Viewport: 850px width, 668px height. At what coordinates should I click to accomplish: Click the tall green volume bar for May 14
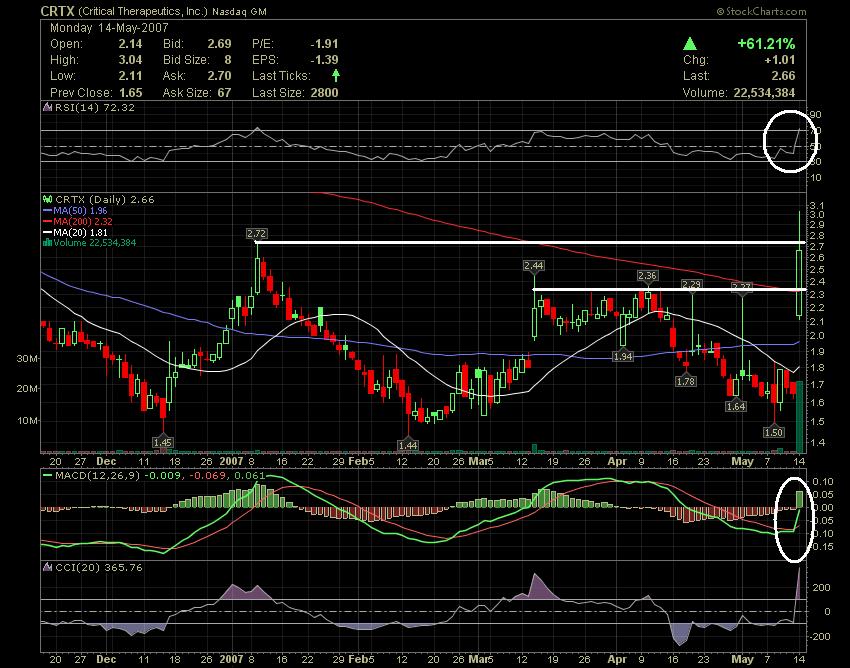coord(800,416)
